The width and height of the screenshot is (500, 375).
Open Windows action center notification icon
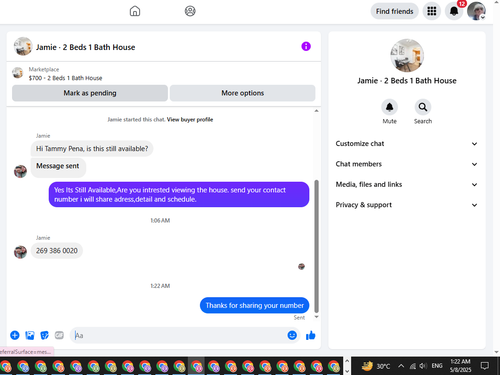[x=485, y=366]
